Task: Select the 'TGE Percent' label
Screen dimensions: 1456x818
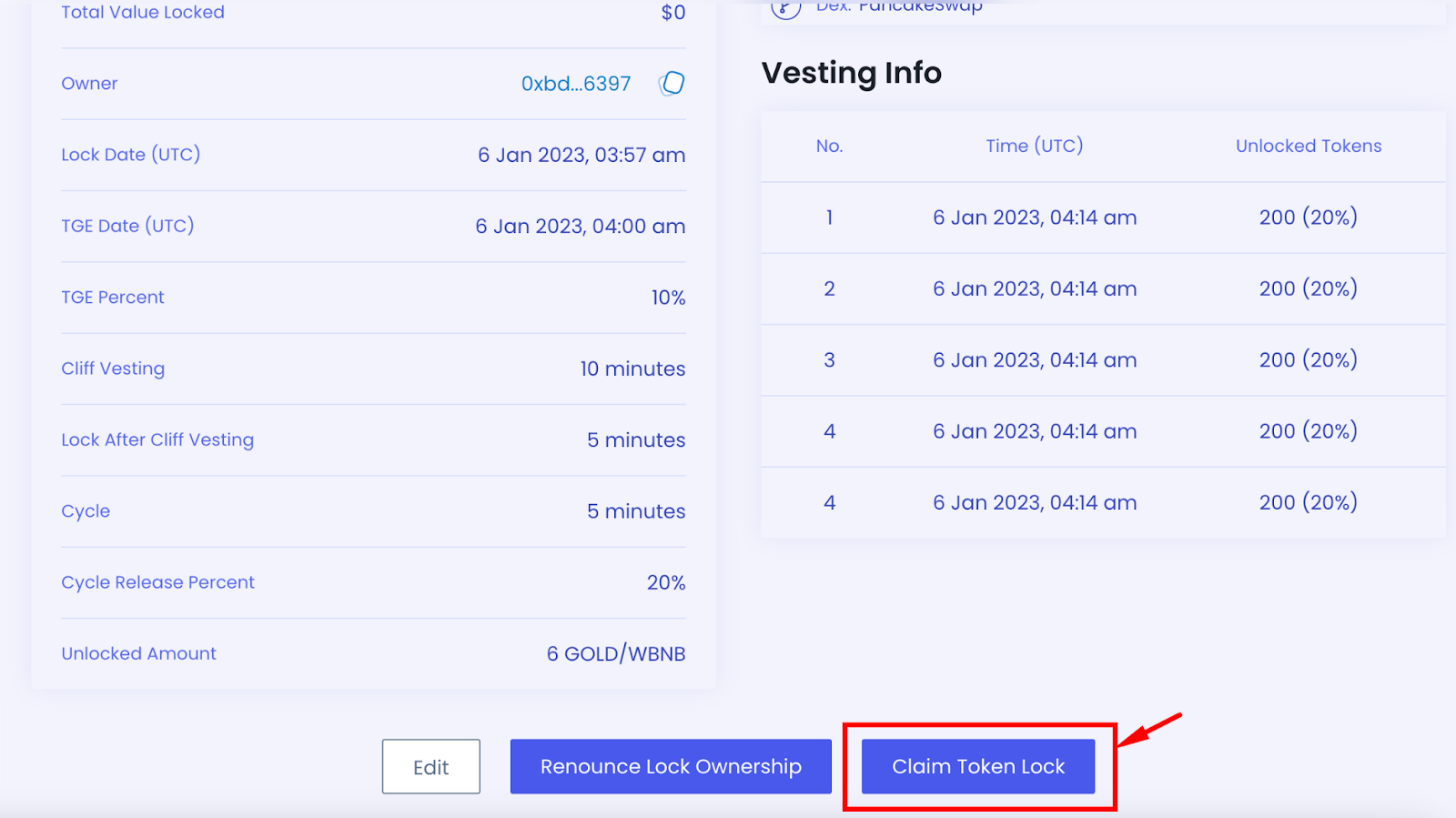Action: coord(113,298)
